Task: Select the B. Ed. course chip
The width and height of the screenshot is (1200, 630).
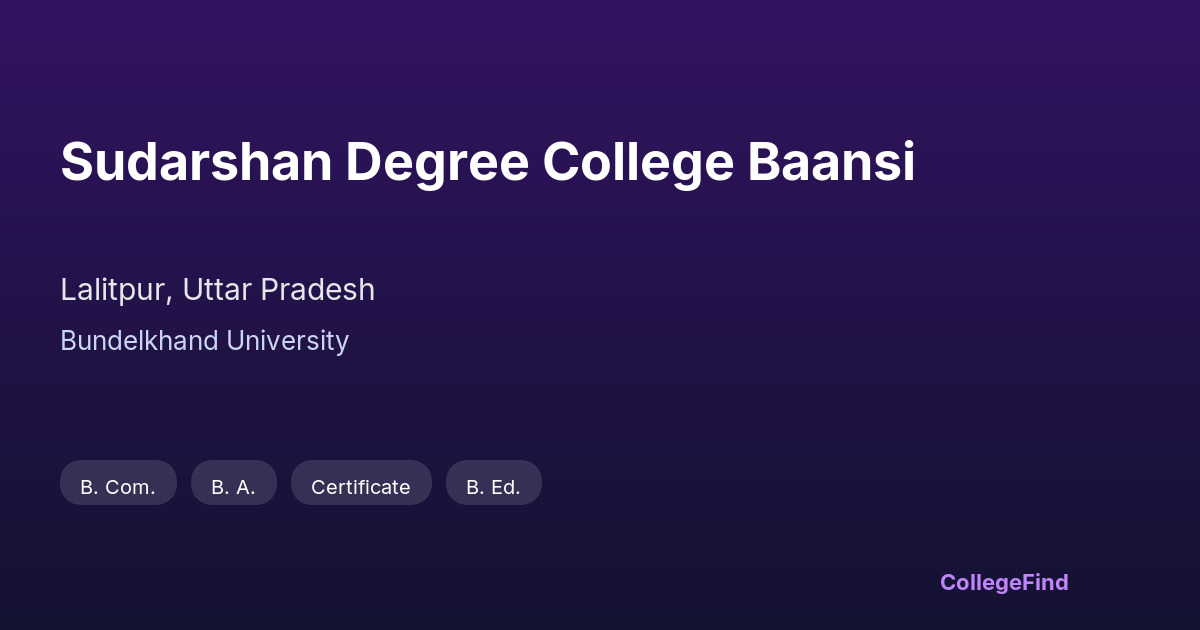Action: (493, 486)
